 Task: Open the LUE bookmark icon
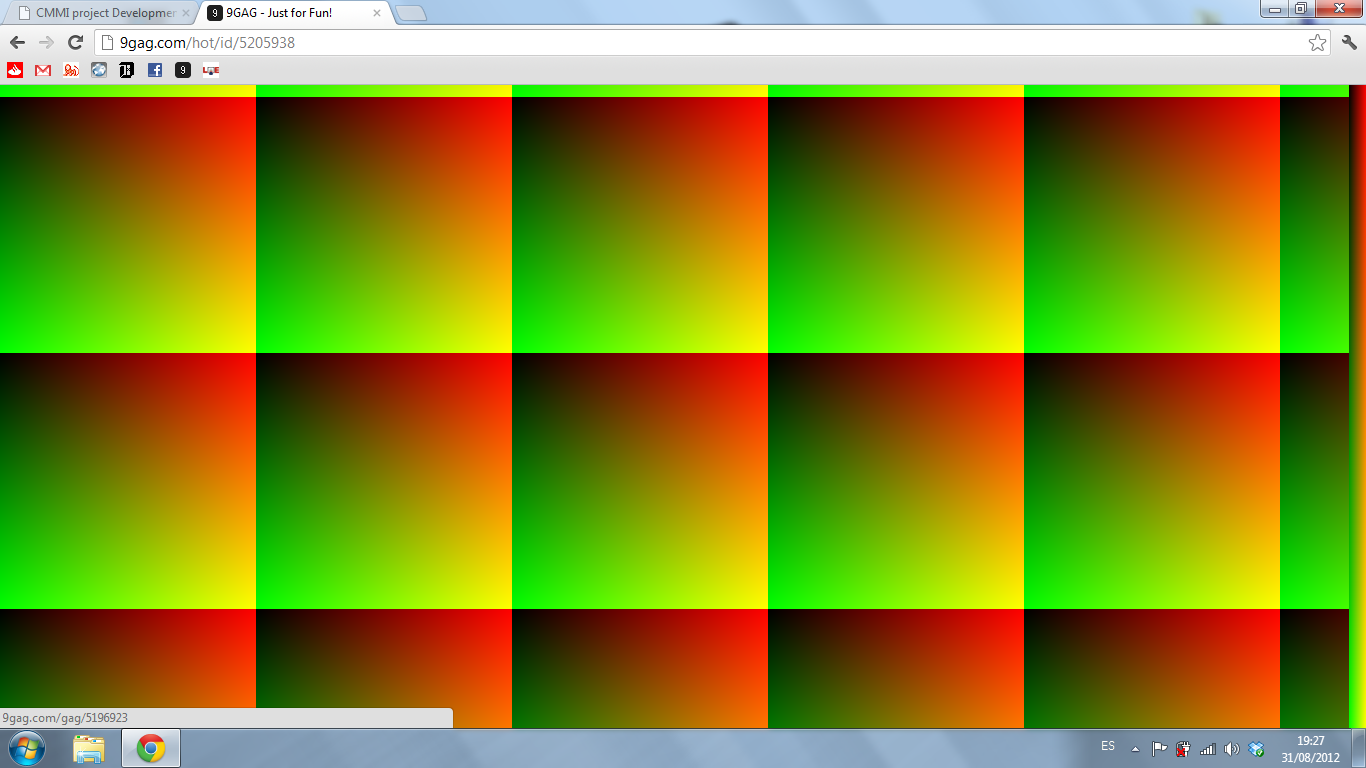pos(211,70)
